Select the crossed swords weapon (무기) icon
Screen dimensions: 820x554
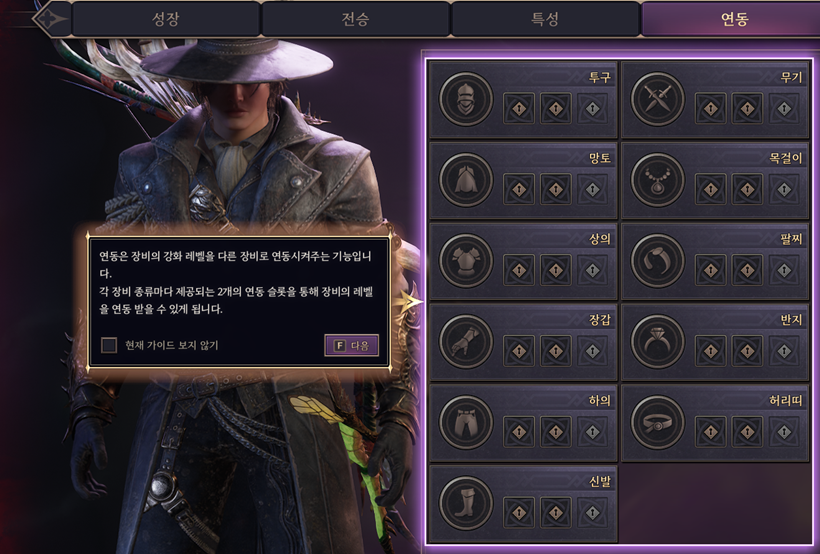(x=657, y=99)
